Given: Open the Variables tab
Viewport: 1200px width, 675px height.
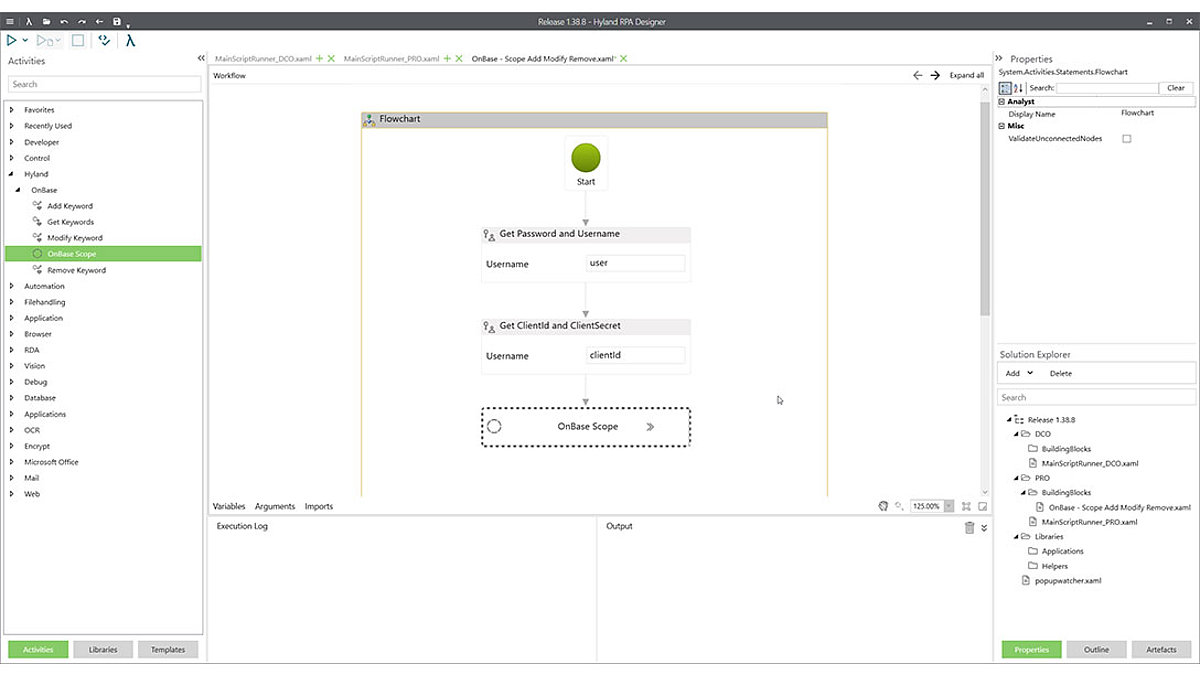Looking at the screenshot, I should pyautogui.click(x=229, y=506).
